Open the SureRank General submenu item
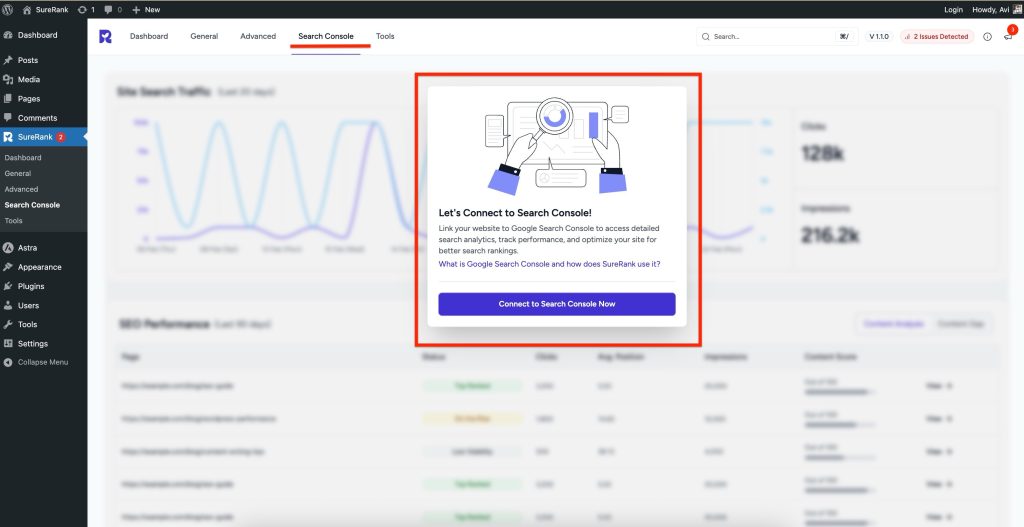1024x527 pixels. [x=18, y=173]
